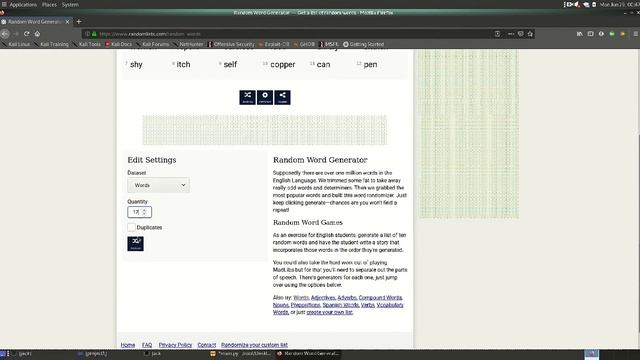640x360 pixels.
Task: Click the word shy in results
Action: 136,64
